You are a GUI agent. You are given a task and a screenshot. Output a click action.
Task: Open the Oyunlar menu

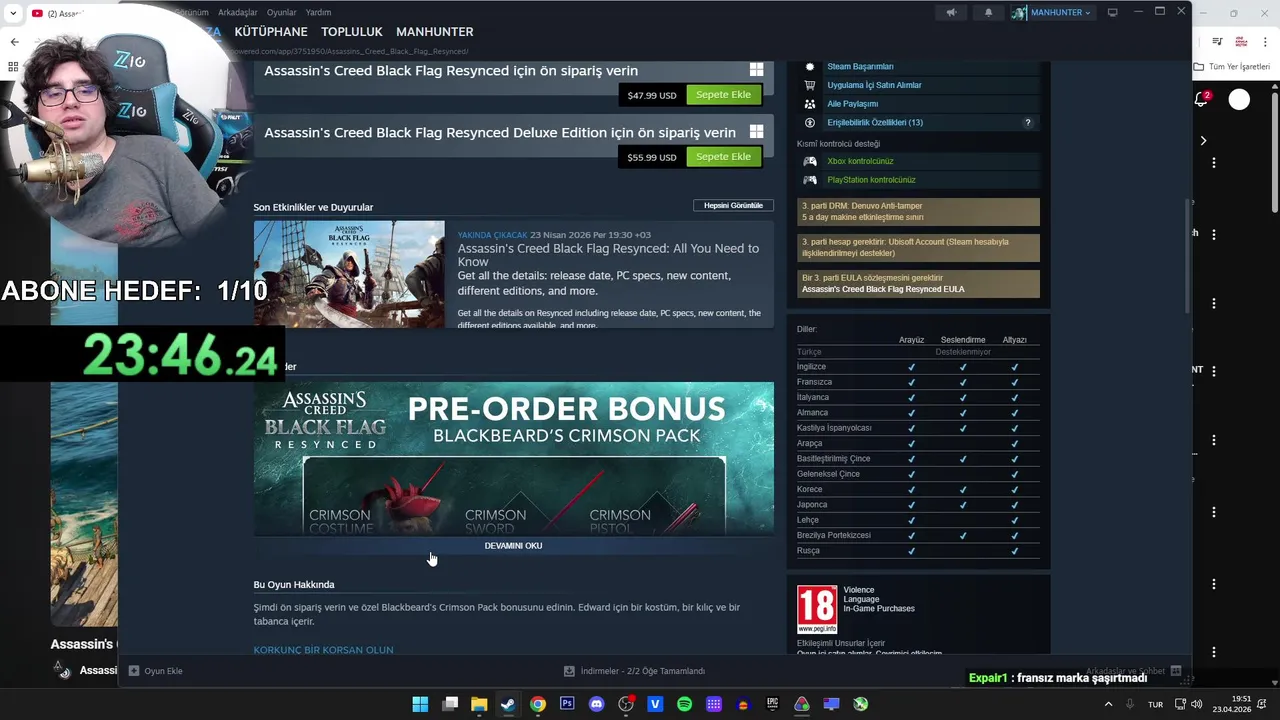(281, 12)
